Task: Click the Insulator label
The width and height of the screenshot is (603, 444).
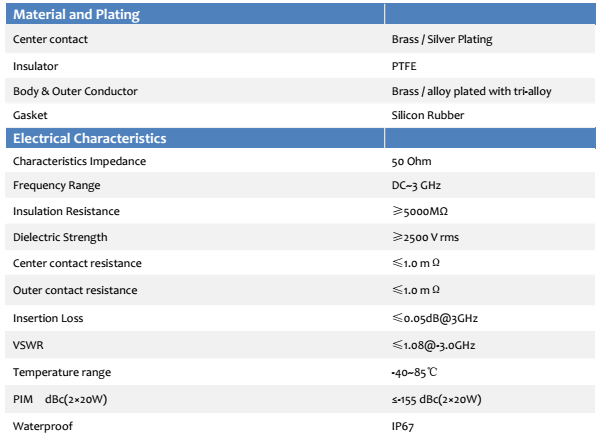Action: click(35, 66)
